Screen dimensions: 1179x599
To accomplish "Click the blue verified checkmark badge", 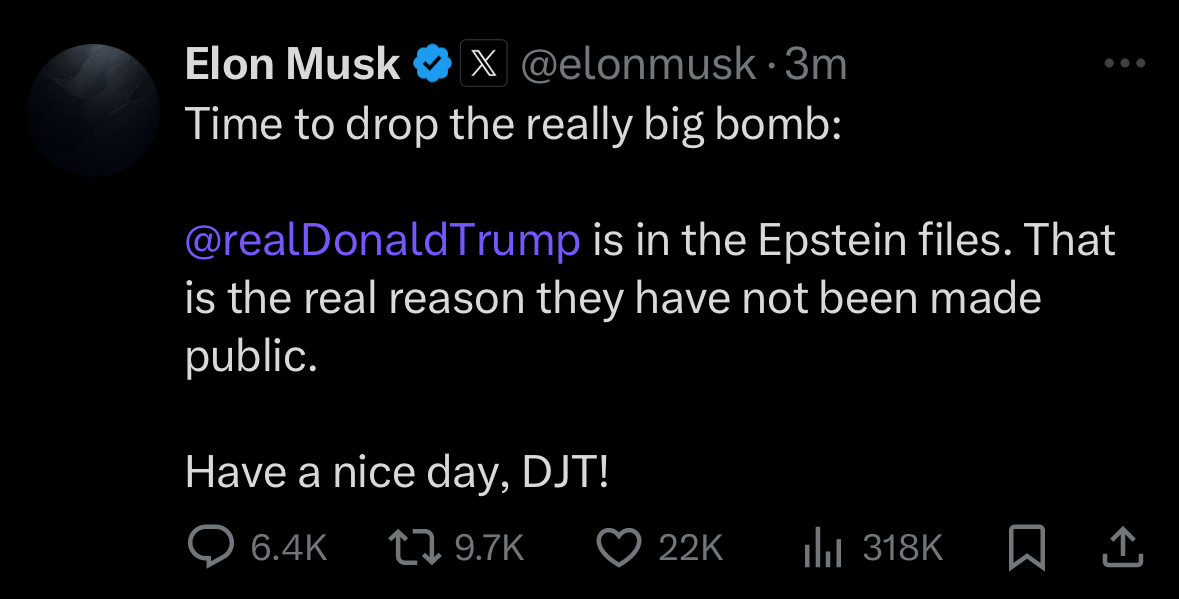I will (x=431, y=65).
